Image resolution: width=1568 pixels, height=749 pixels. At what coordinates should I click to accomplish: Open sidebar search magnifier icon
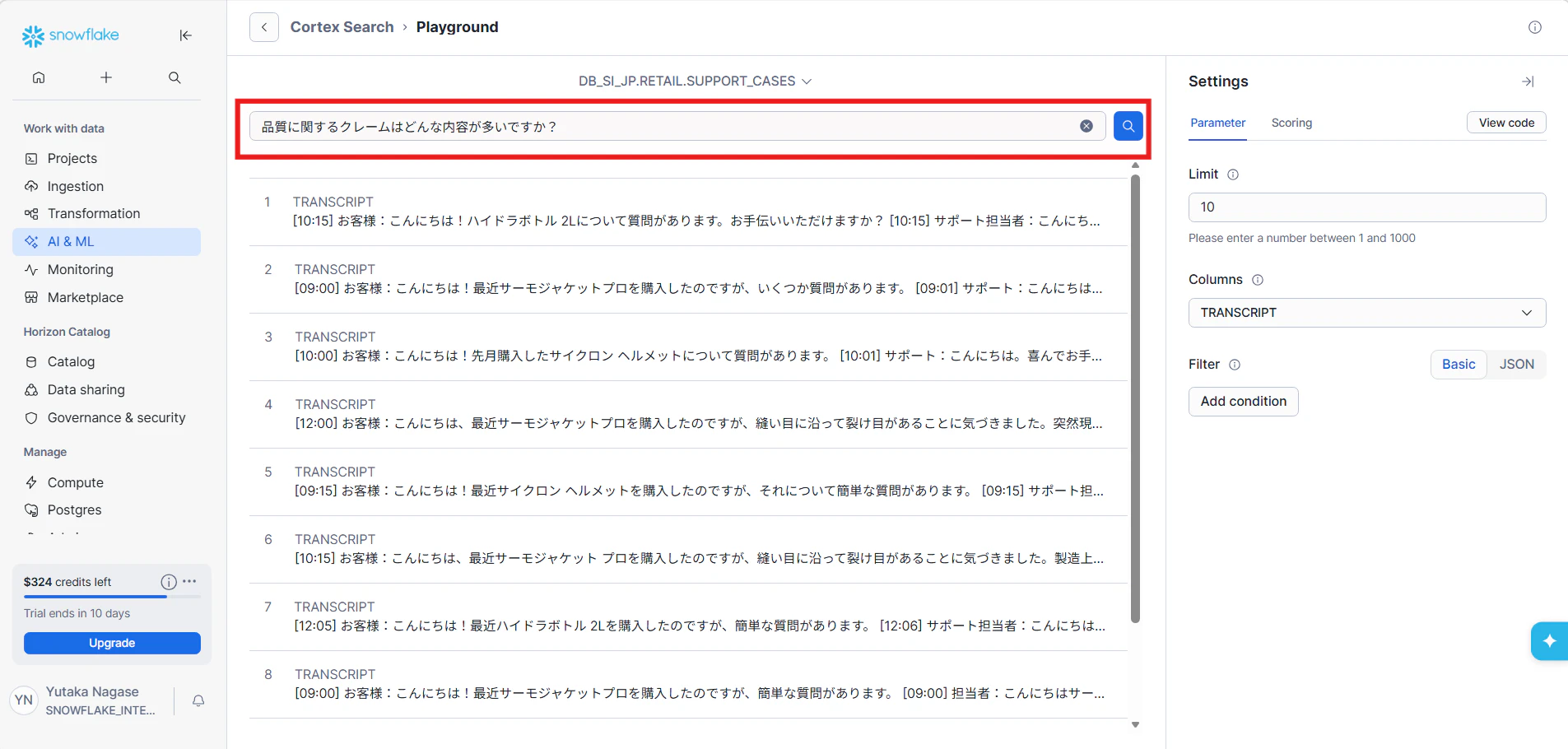click(174, 77)
